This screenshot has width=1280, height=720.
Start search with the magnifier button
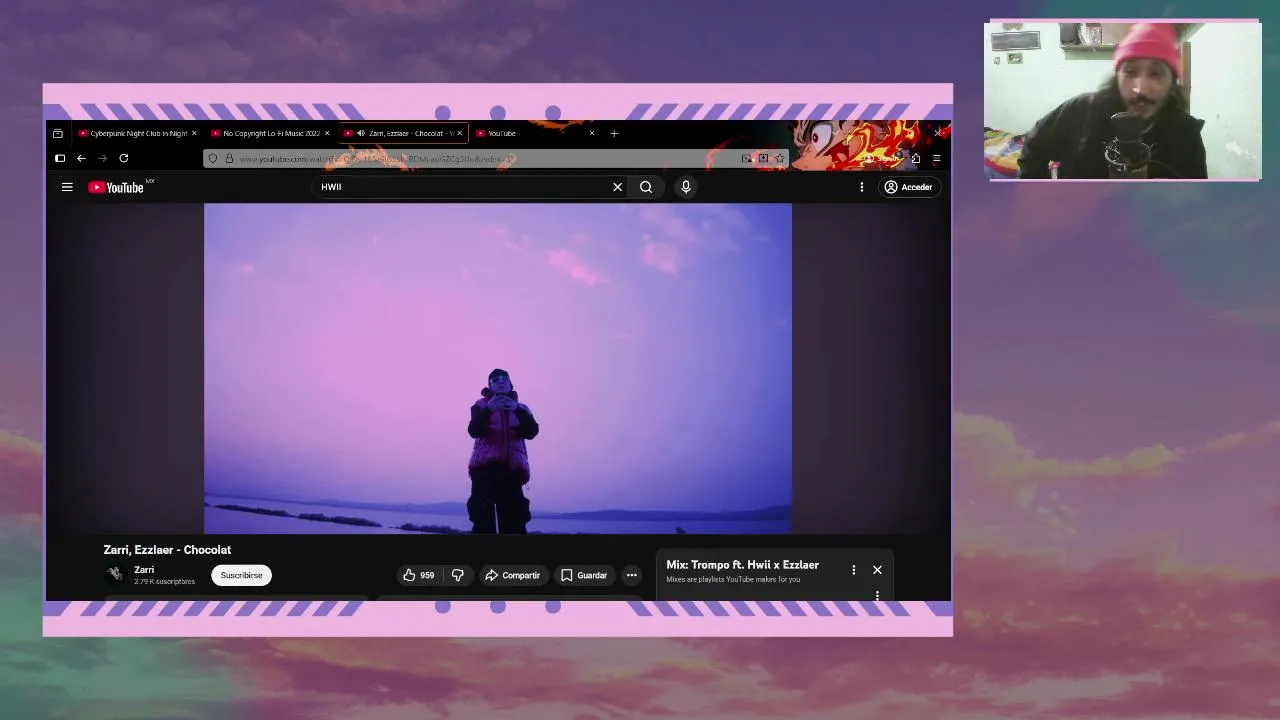[x=646, y=187]
